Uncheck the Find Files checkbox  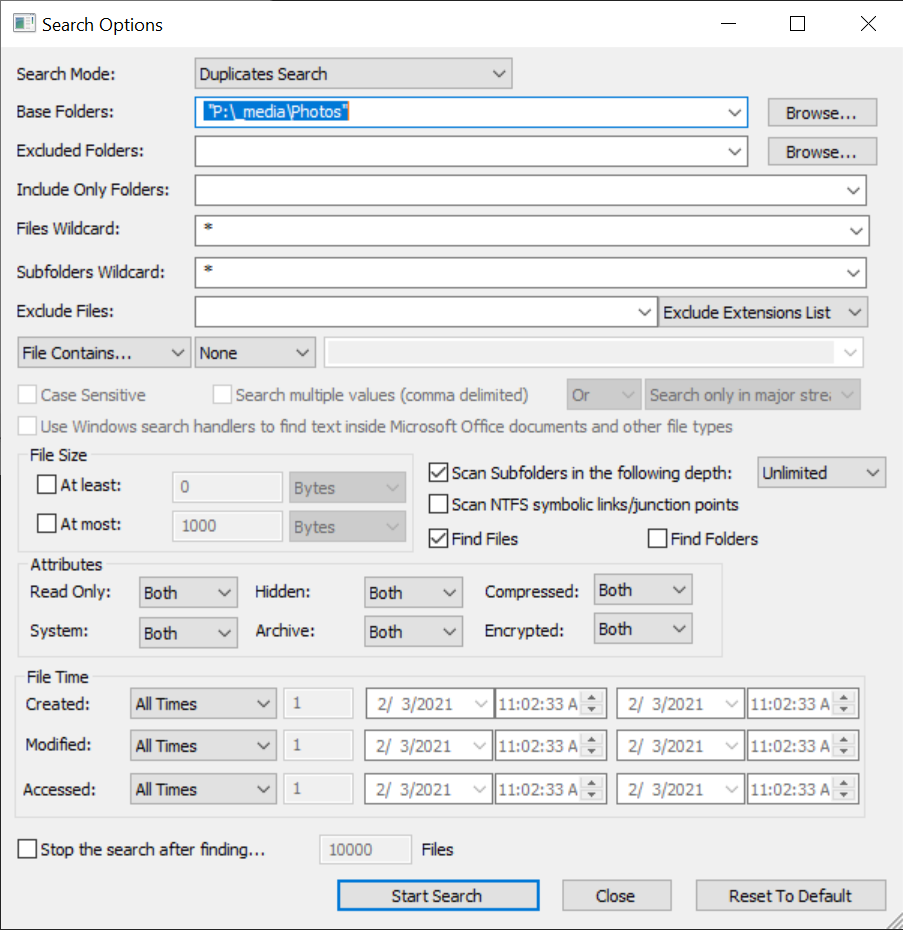pyautogui.click(x=438, y=539)
